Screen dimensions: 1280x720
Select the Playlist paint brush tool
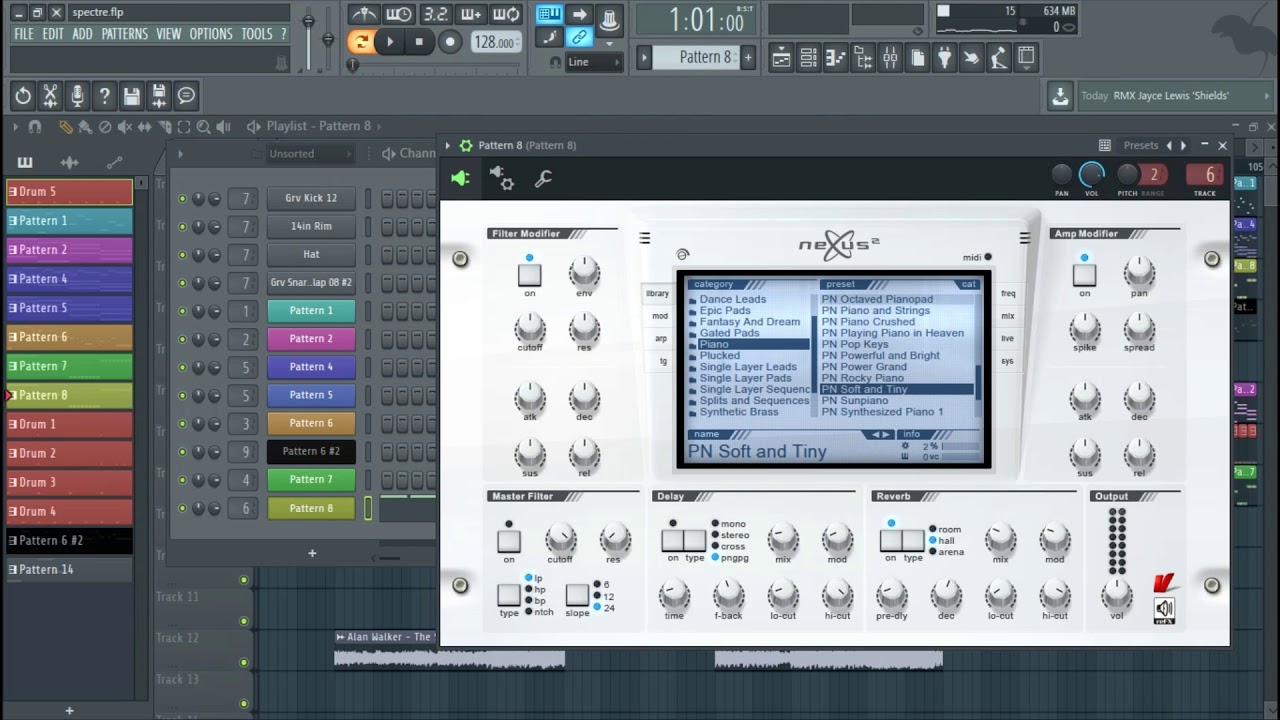coord(84,126)
